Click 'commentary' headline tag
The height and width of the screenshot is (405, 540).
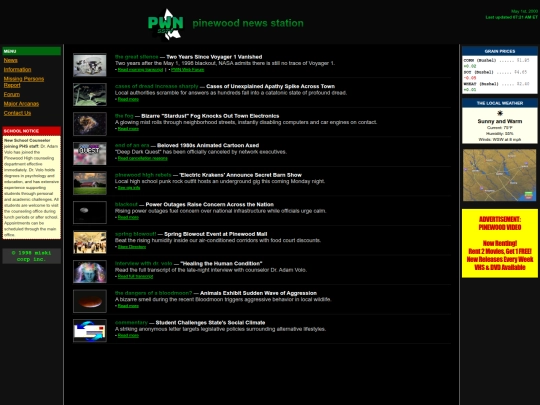(131, 323)
